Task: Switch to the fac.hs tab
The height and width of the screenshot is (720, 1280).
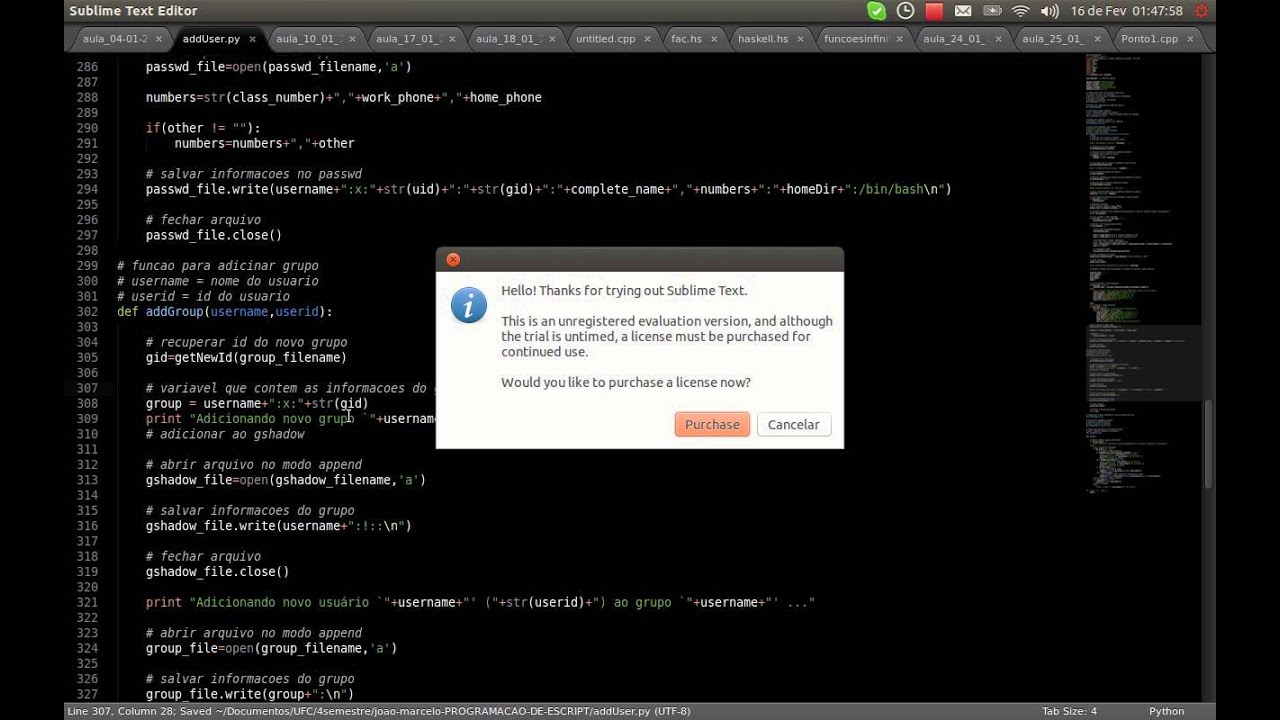Action: point(686,39)
